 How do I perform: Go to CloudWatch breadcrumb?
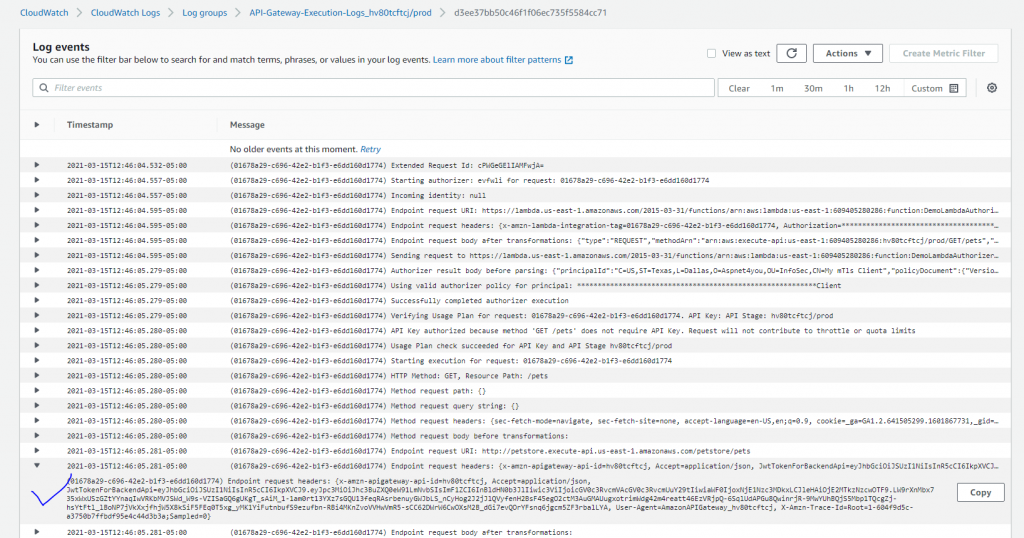44,12
